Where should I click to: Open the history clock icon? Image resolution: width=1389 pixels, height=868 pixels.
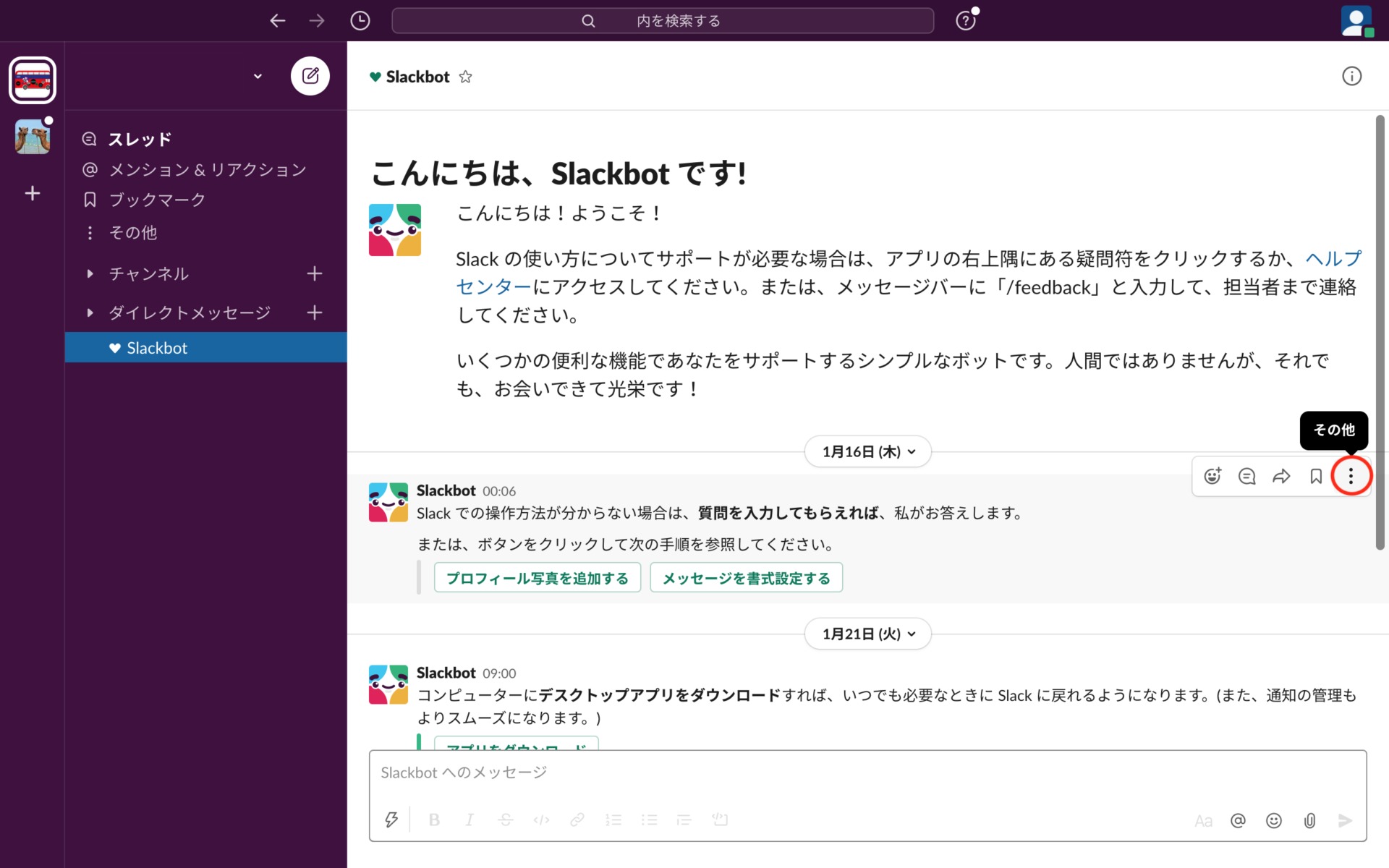[x=360, y=21]
